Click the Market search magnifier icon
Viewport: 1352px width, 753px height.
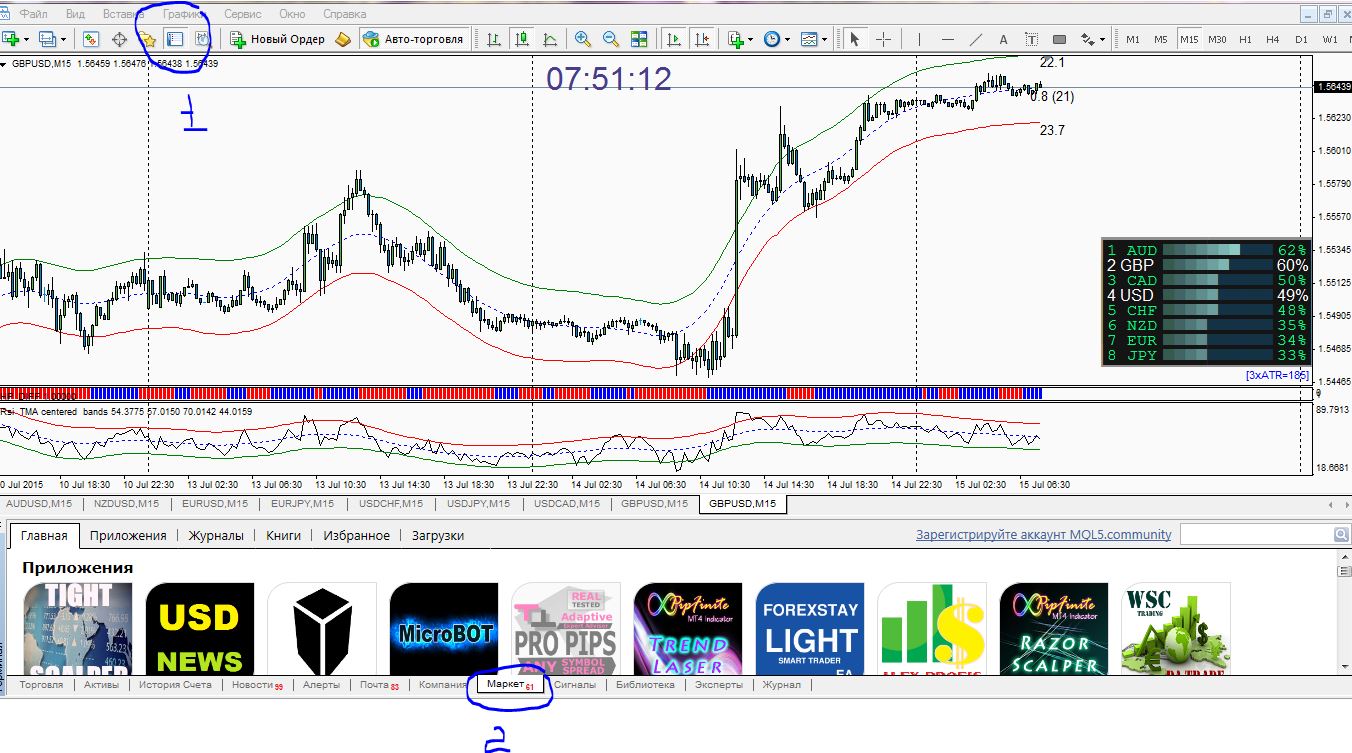pos(1342,535)
